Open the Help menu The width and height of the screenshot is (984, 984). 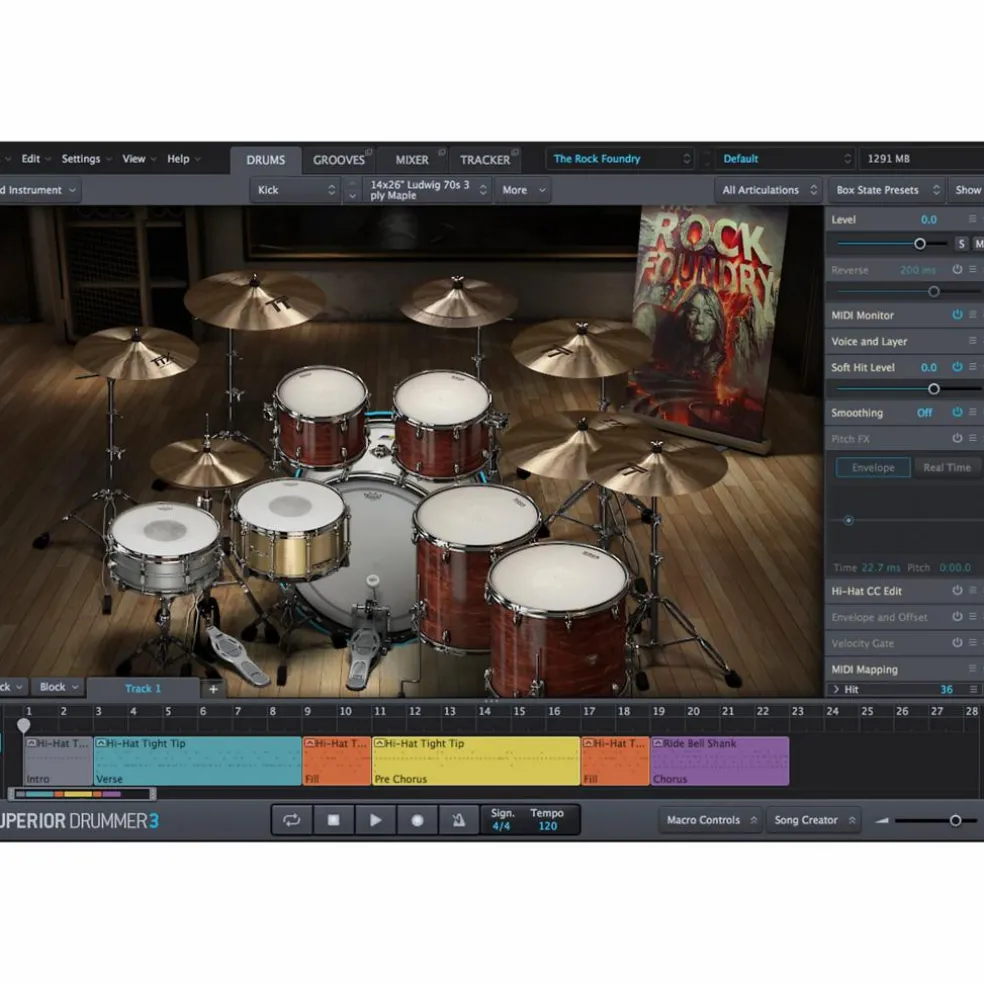(x=183, y=159)
